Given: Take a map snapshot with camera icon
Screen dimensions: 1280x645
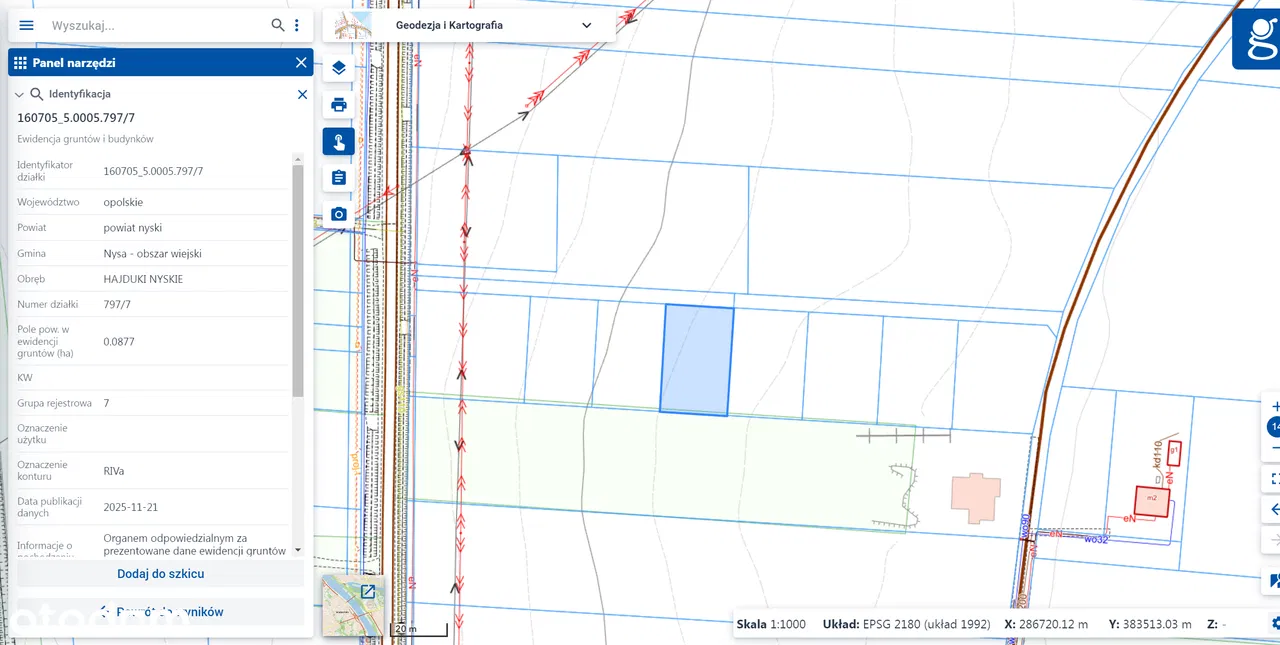Looking at the screenshot, I should (x=338, y=214).
